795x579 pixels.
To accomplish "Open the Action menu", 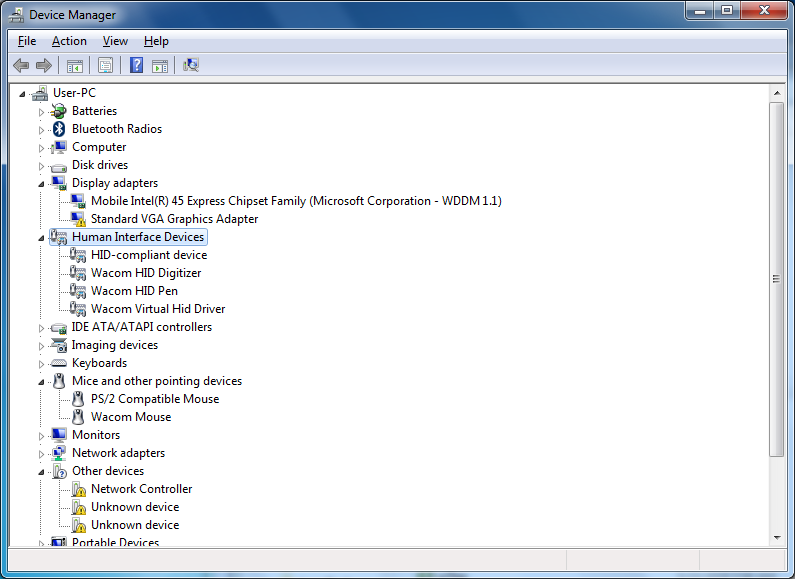I will (x=69, y=41).
